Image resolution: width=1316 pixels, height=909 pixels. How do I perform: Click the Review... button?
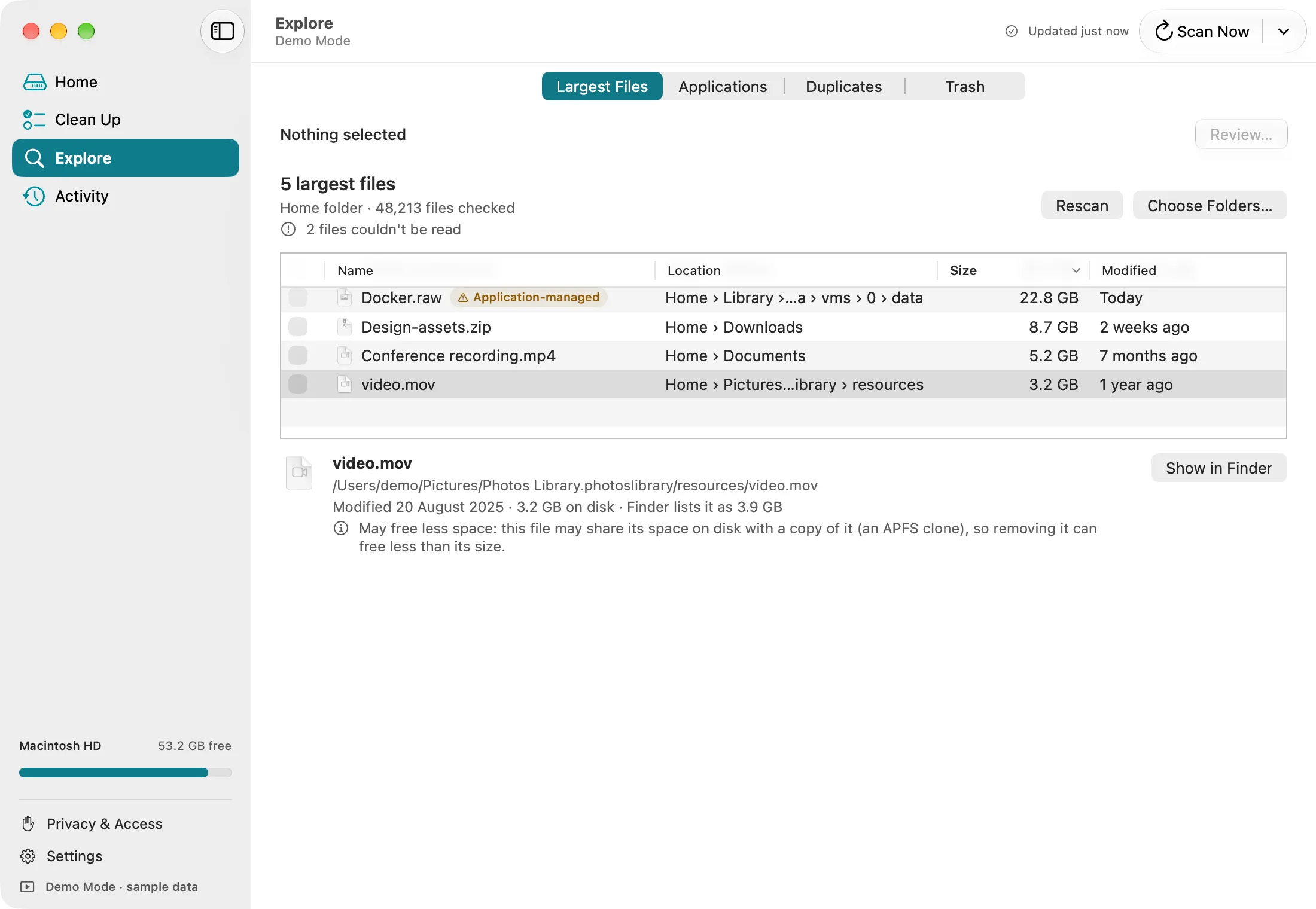click(1241, 135)
